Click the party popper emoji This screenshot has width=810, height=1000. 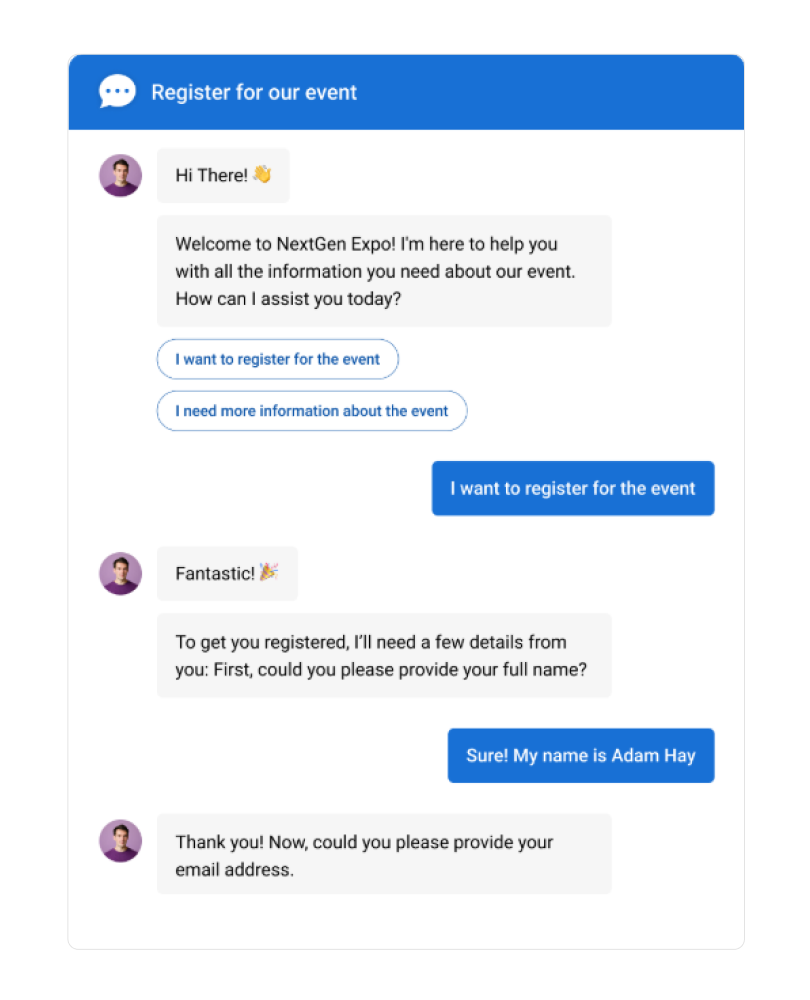click(x=269, y=573)
